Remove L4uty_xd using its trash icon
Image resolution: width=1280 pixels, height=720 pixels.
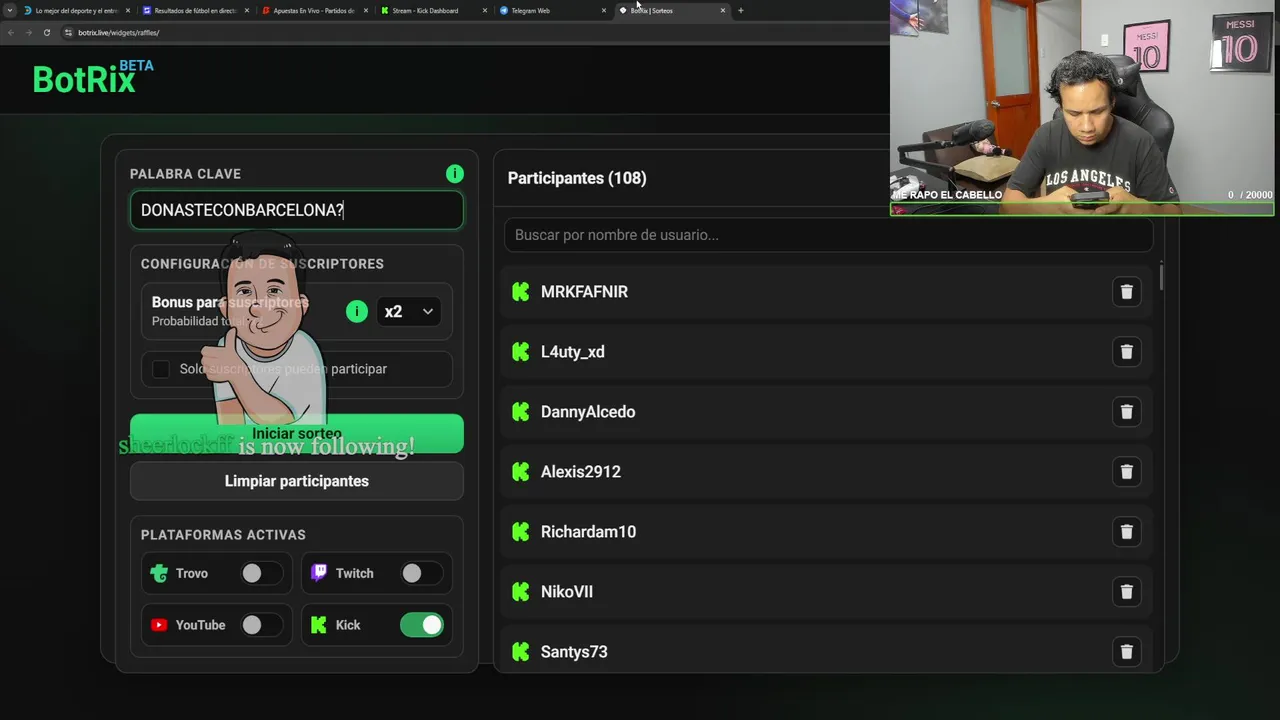[1126, 352]
